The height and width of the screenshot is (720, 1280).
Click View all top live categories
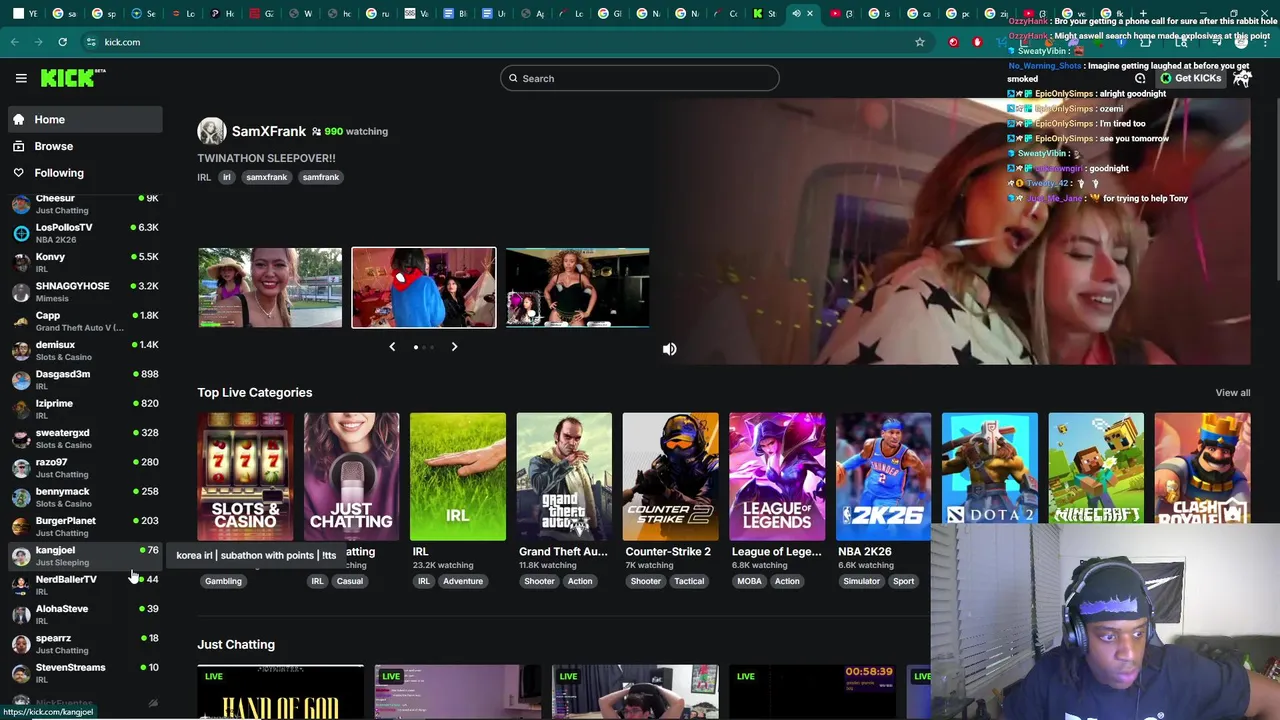(1233, 393)
